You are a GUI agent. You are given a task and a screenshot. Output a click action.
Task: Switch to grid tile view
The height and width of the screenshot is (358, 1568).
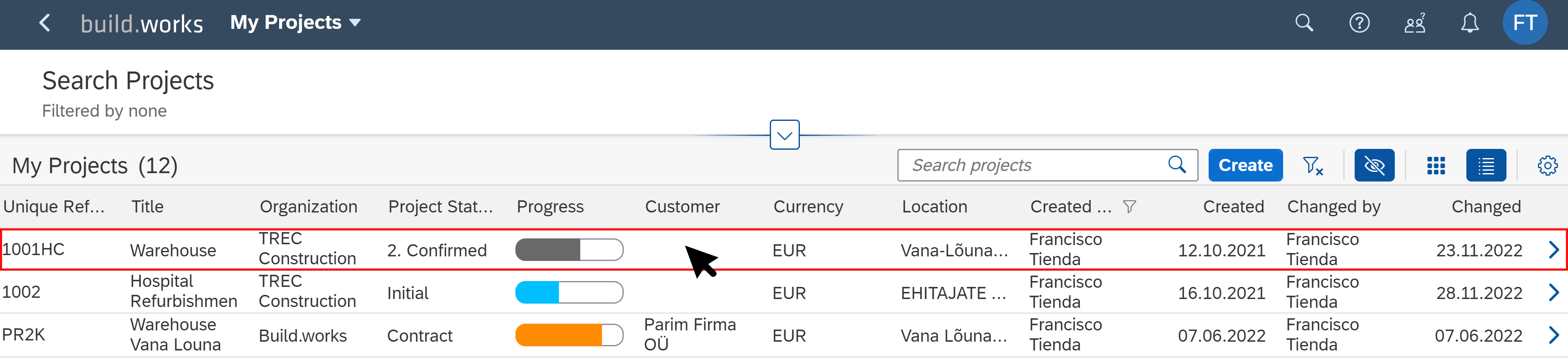coord(1436,166)
